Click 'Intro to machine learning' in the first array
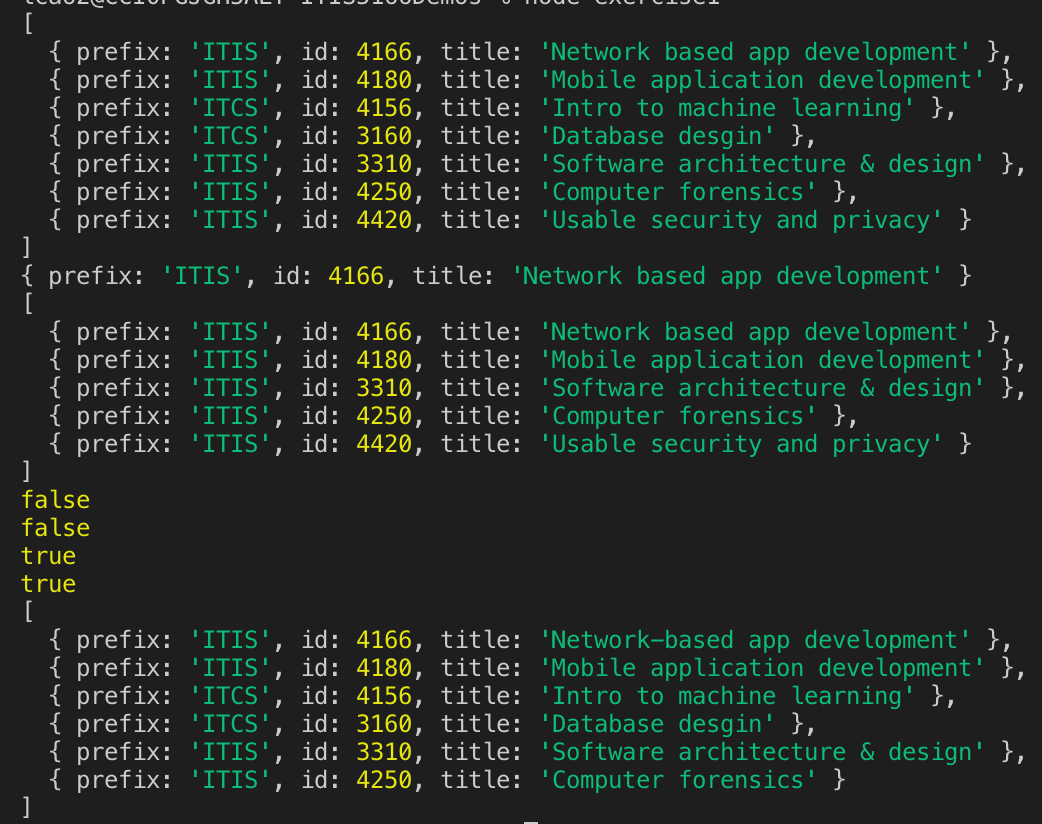The image size is (1042, 824). click(726, 108)
